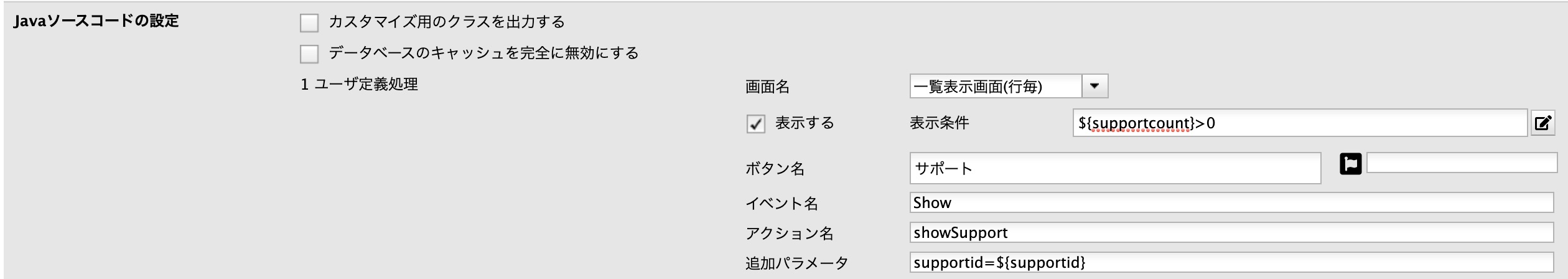Focus the supportid=${supportid} parameter field

click(1232, 262)
